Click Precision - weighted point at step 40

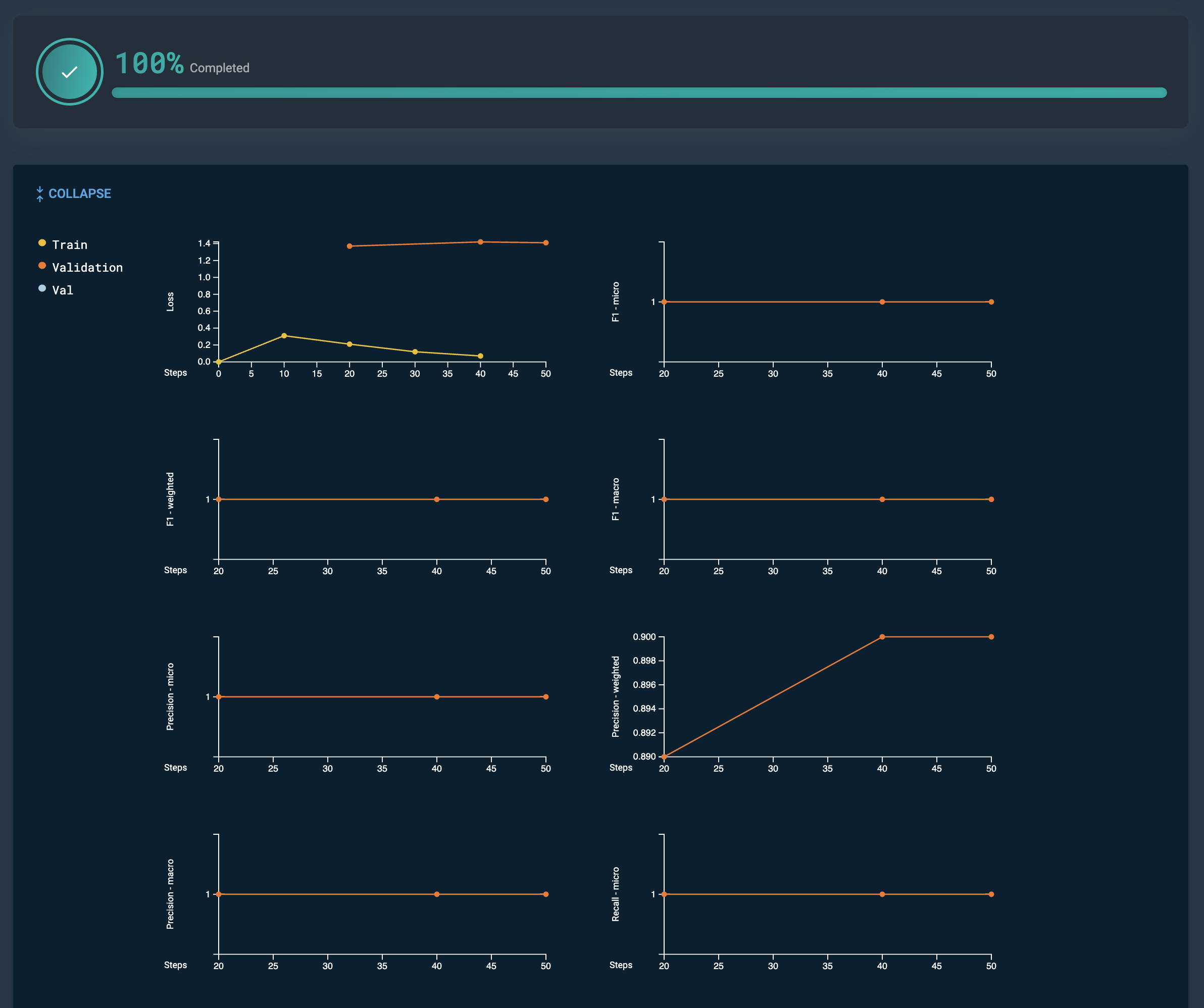click(x=882, y=637)
